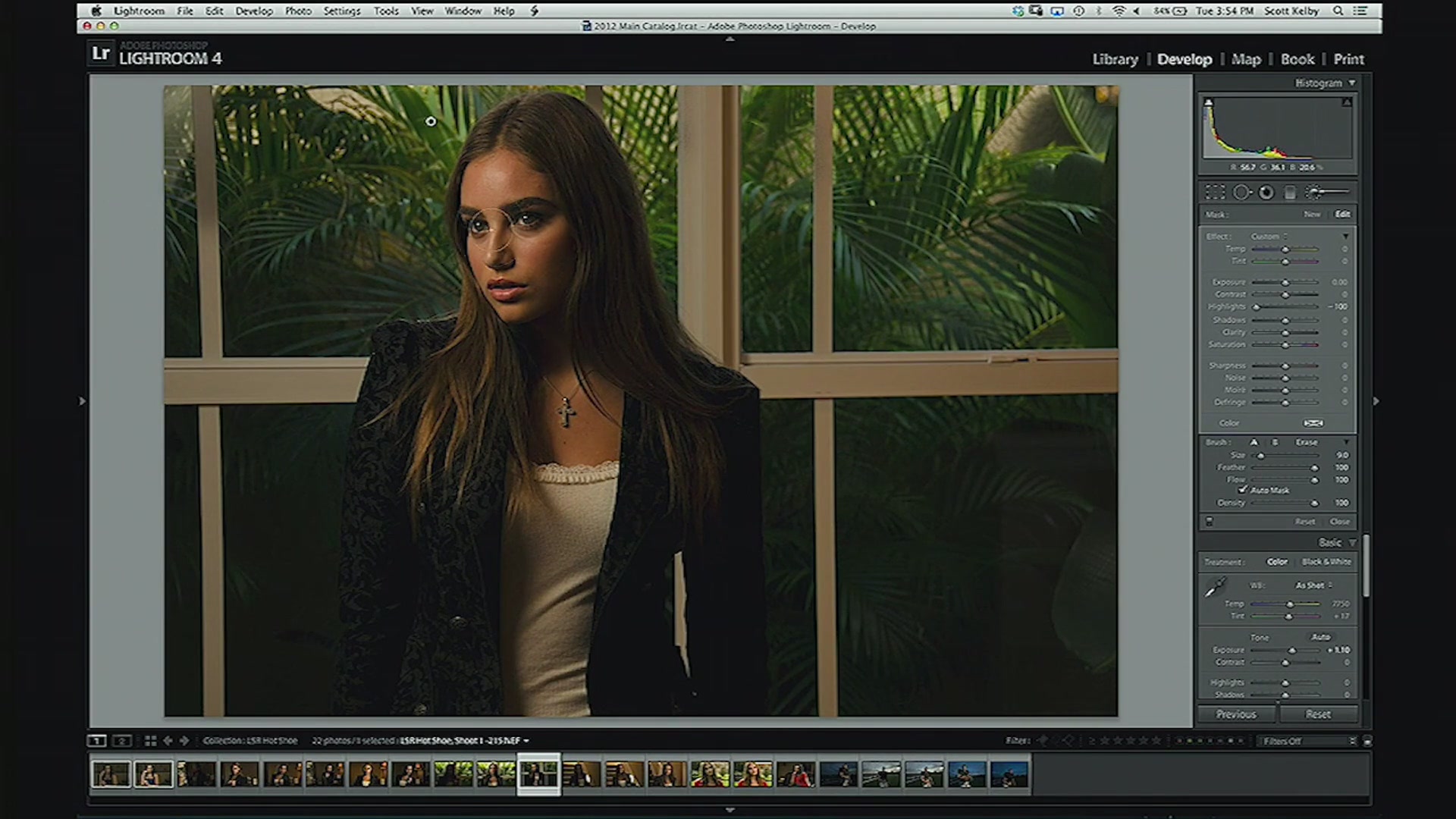
Task: Go forward with the filmstrip right arrow
Action: (184, 741)
